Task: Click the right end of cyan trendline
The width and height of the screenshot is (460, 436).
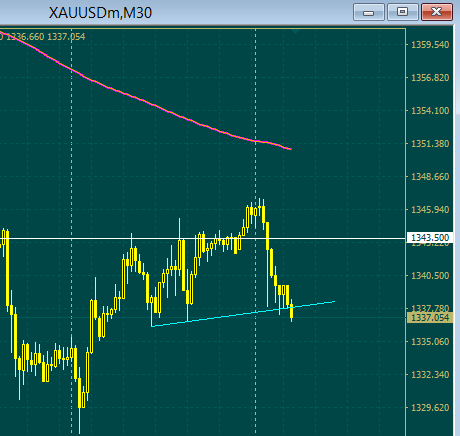Action: [x=334, y=302]
